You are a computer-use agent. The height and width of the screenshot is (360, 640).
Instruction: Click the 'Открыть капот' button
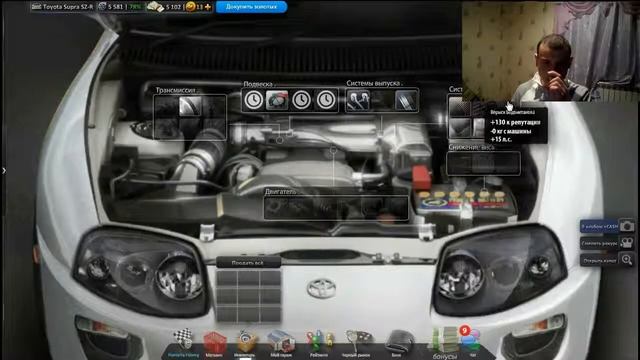[599, 260]
